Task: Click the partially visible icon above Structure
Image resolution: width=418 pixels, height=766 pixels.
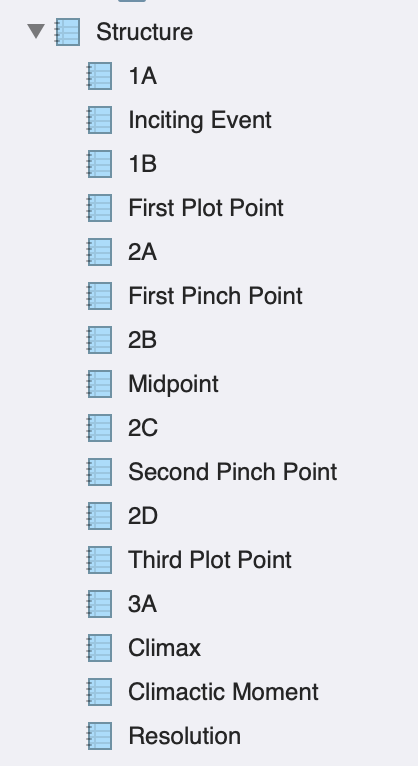Action: click(132, 1)
